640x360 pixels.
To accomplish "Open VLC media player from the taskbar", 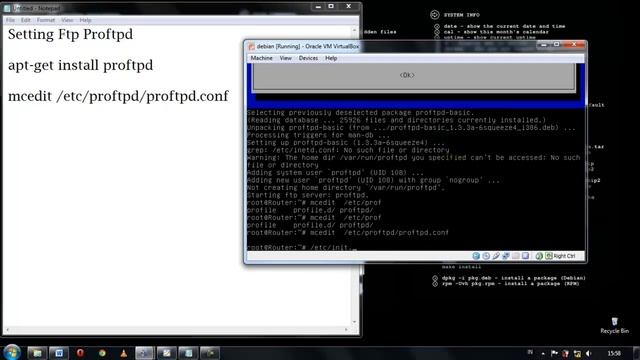I will tap(124, 353).
